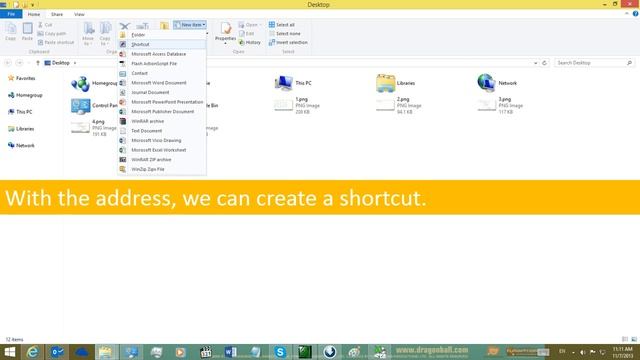Image resolution: width=640 pixels, height=360 pixels.
Task: Open Skype from the taskbar
Action: click(280, 352)
